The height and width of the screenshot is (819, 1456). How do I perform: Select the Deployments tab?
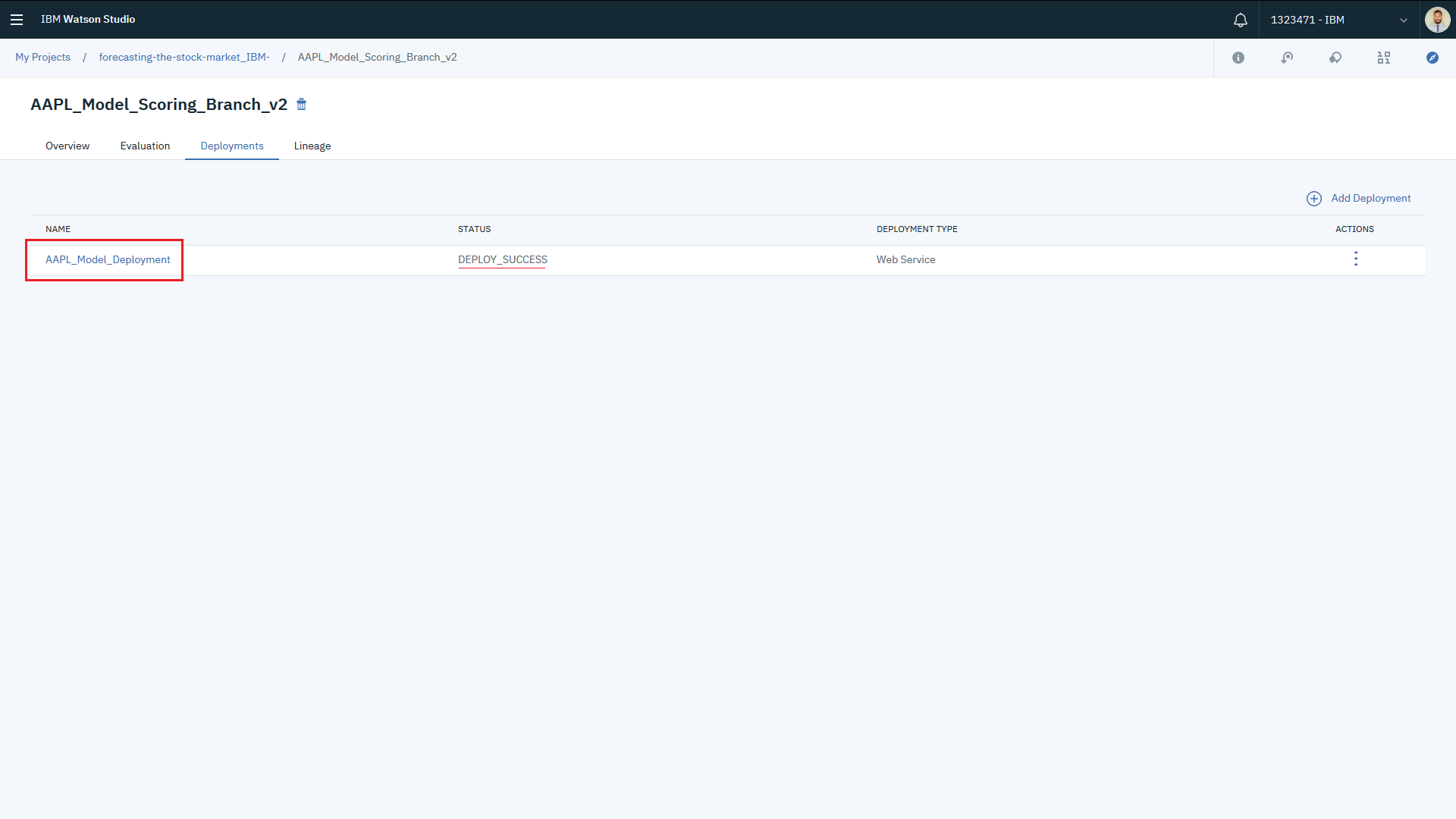pyautogui.click(x=232, y=146)
